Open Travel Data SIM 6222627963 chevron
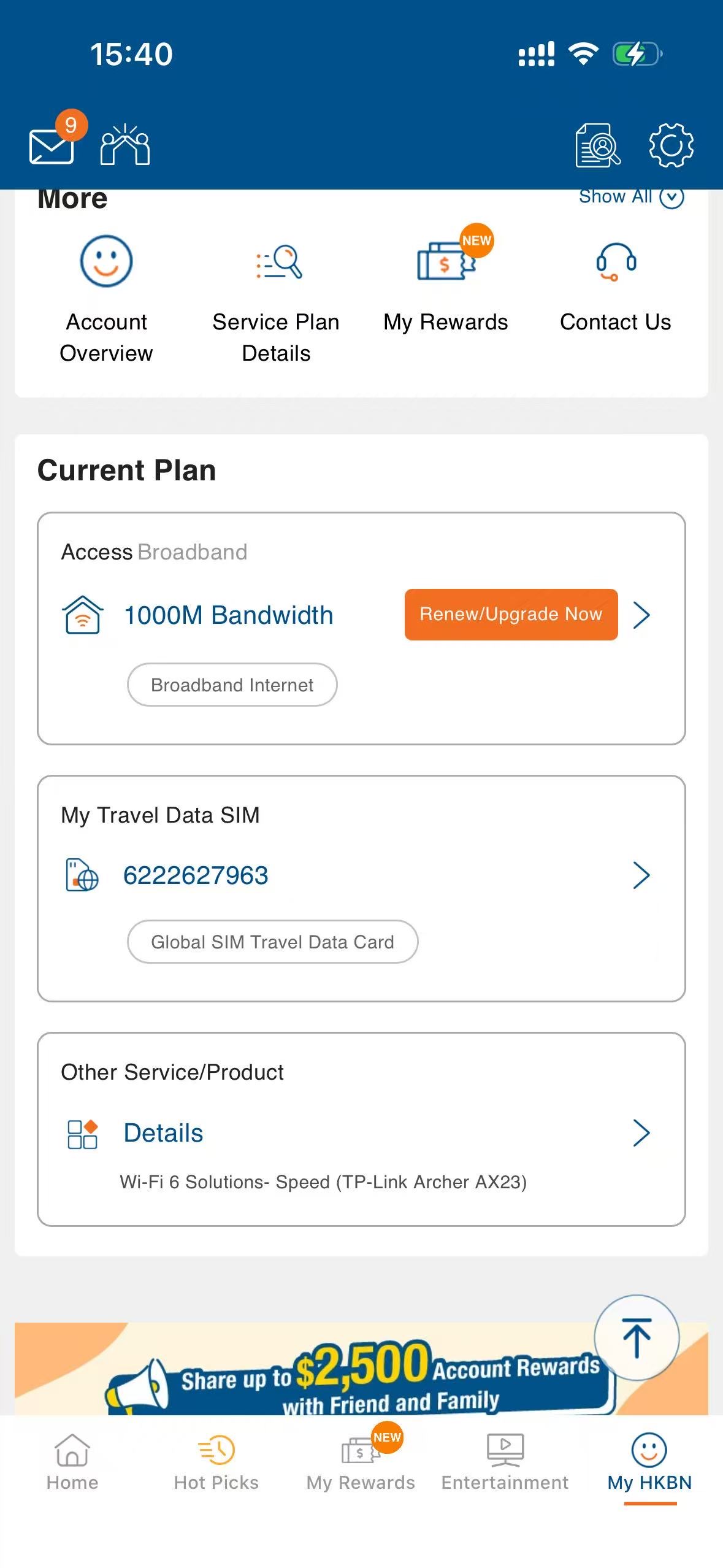723x1568 pixels. pyautogui.click(x=641, y=875)
